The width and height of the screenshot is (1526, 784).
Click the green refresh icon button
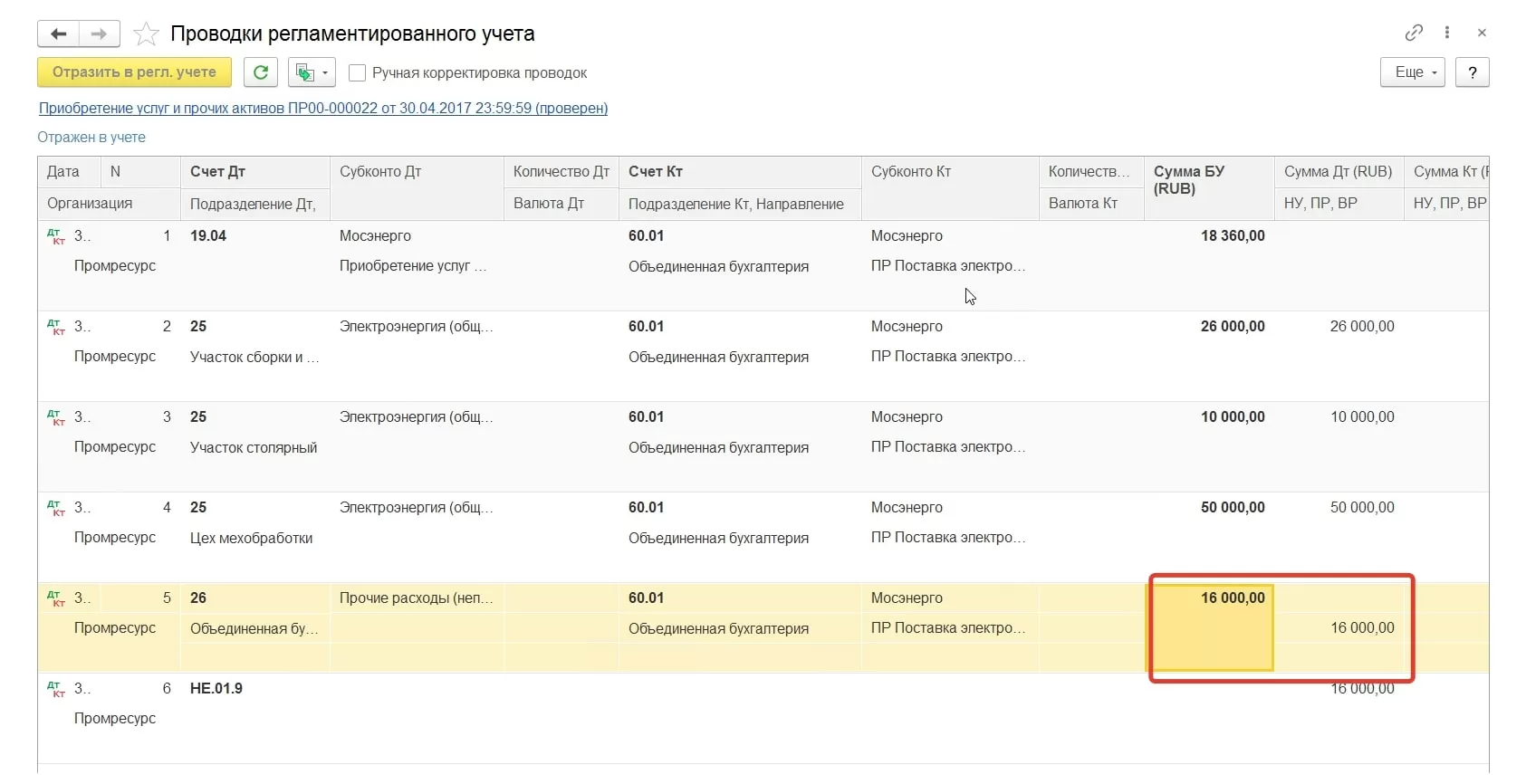click(261, 72)
